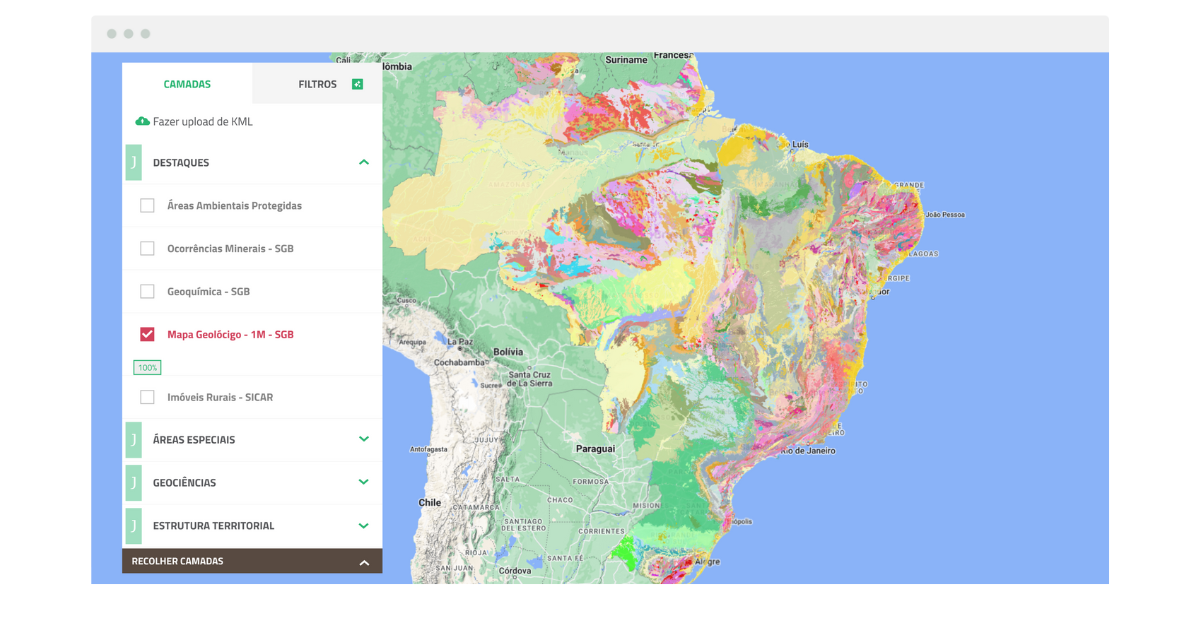1200x627 pixels.
Task: Click the green badge beside ÁREAS ESPECIAIS
Action: point(133,439)
